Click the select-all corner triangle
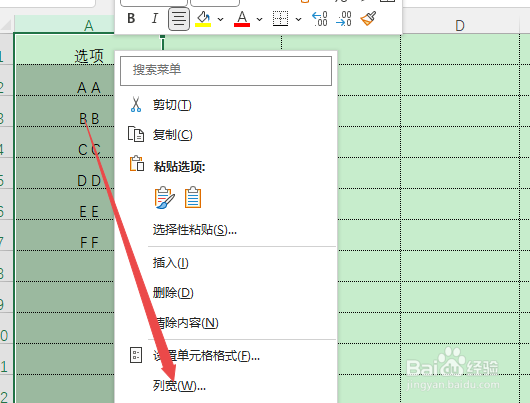Screen dimensions: 530x403 [x=6, y=25]
